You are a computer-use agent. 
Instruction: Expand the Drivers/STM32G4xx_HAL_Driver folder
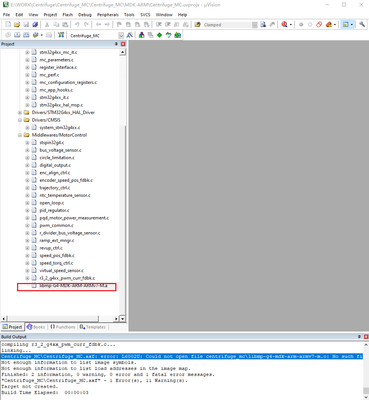[20, 113]
